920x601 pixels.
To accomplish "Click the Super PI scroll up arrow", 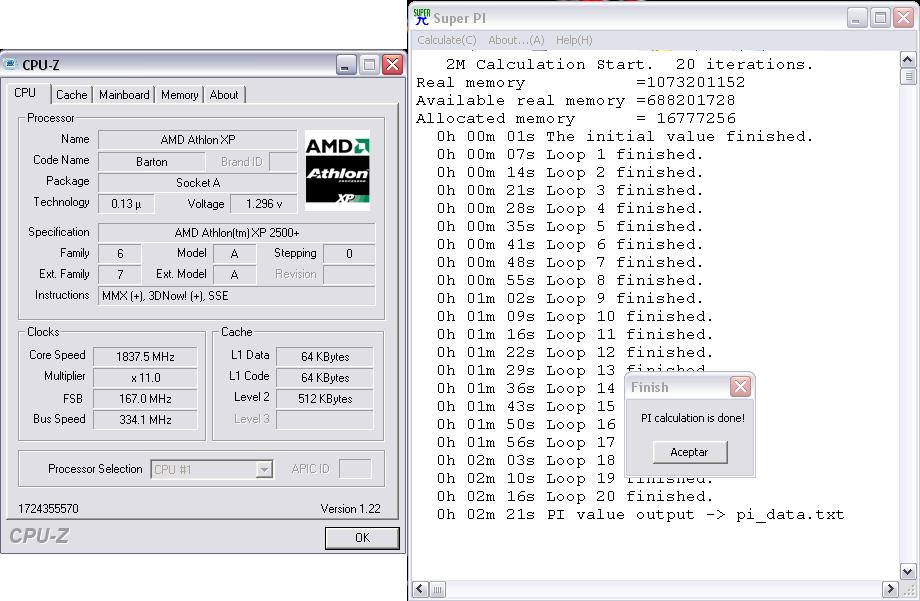I will tap(907, 59).
